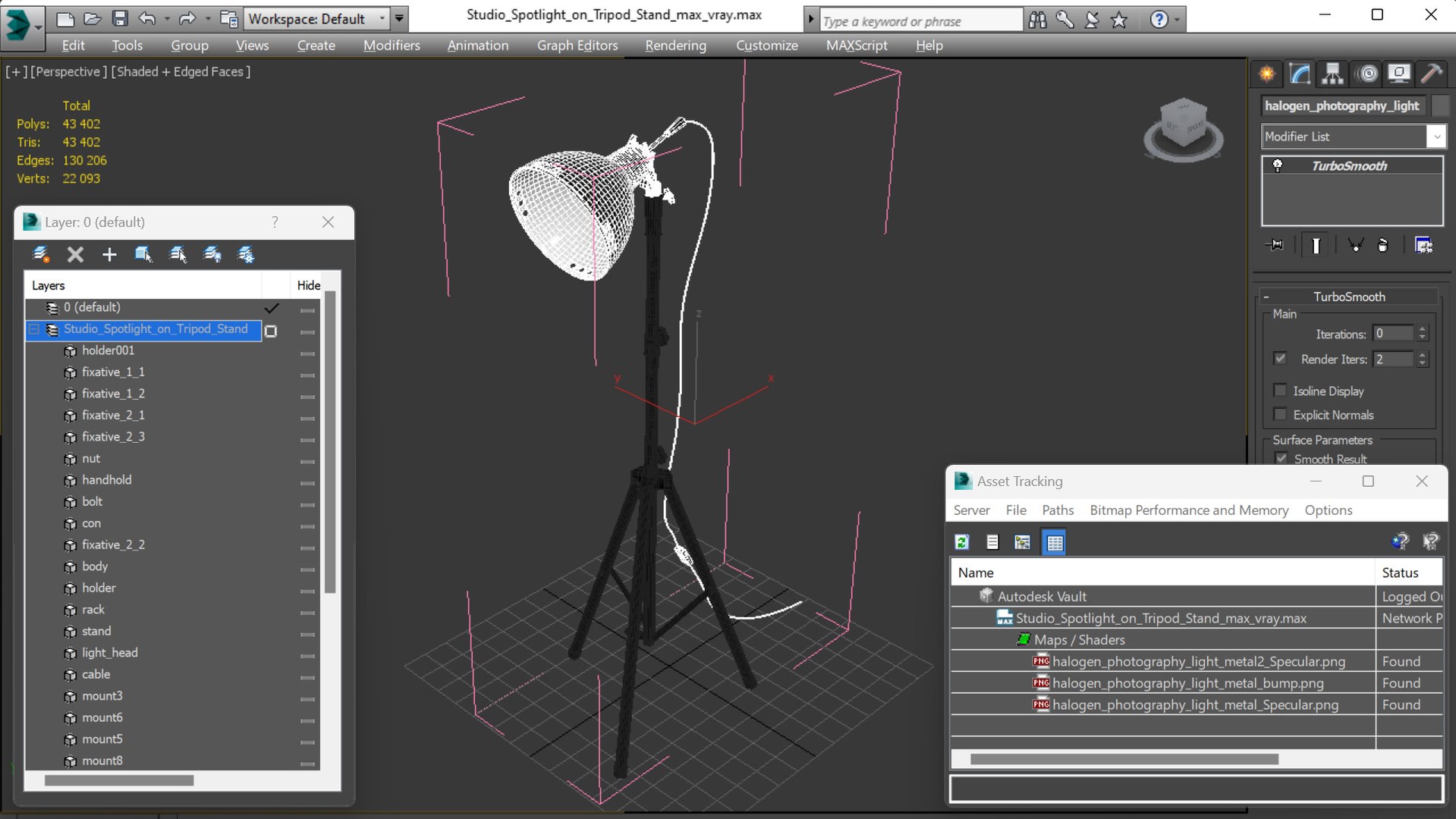Refresh the Asset Tracking list
Screen dimensions: 1456x819
[x=962, y=542]
